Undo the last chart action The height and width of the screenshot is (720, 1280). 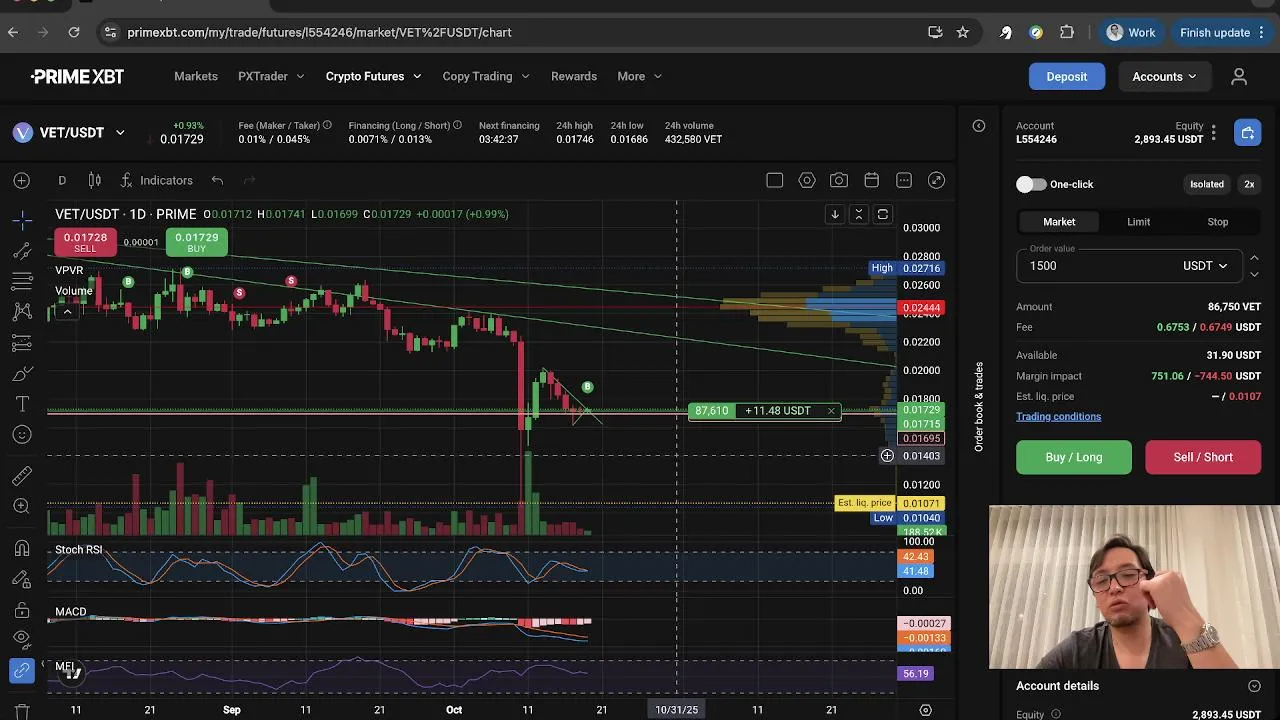click(217, 180)
